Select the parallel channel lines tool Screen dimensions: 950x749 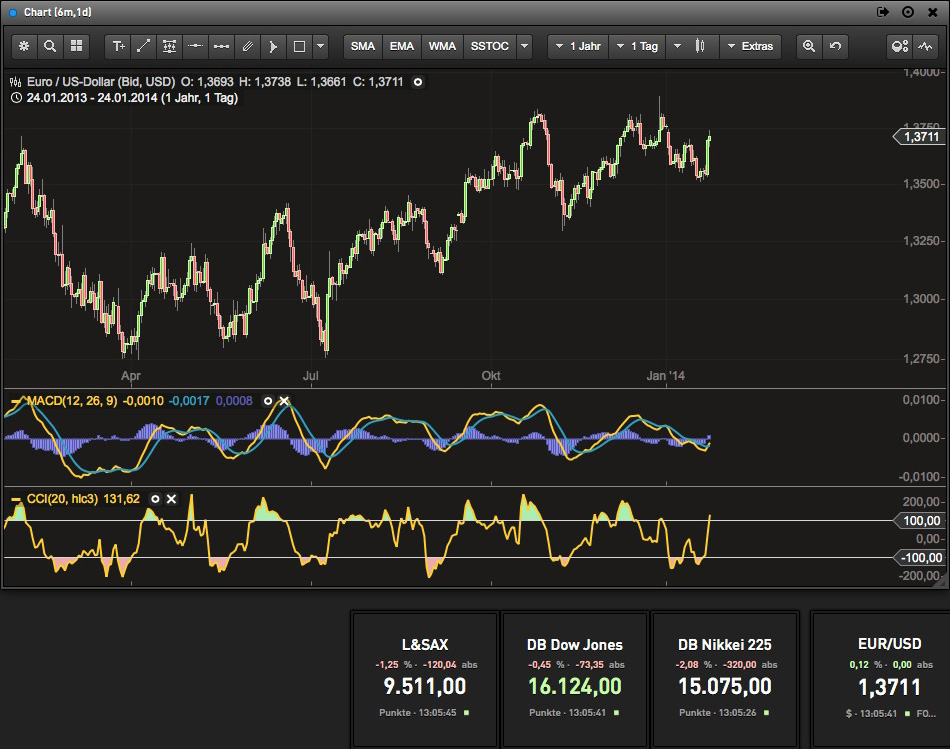[x=247, y=46]
